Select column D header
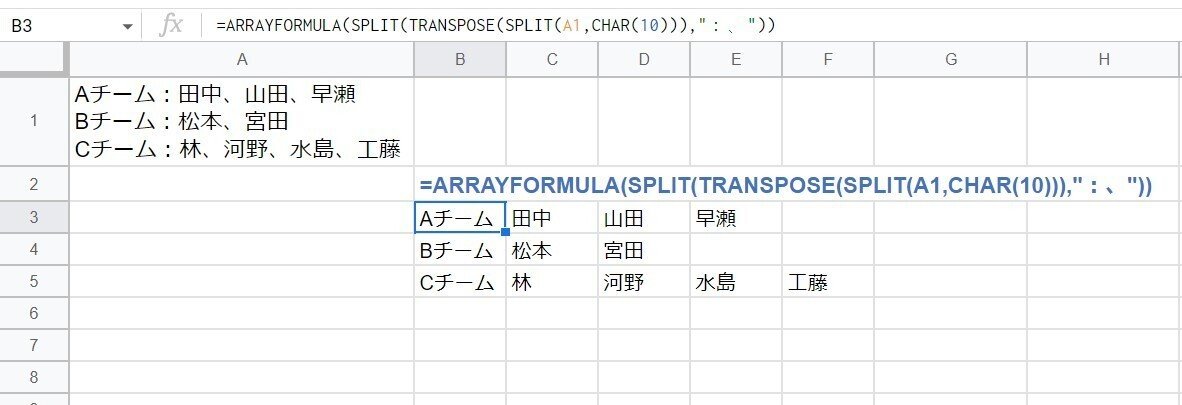 (644, 60)
